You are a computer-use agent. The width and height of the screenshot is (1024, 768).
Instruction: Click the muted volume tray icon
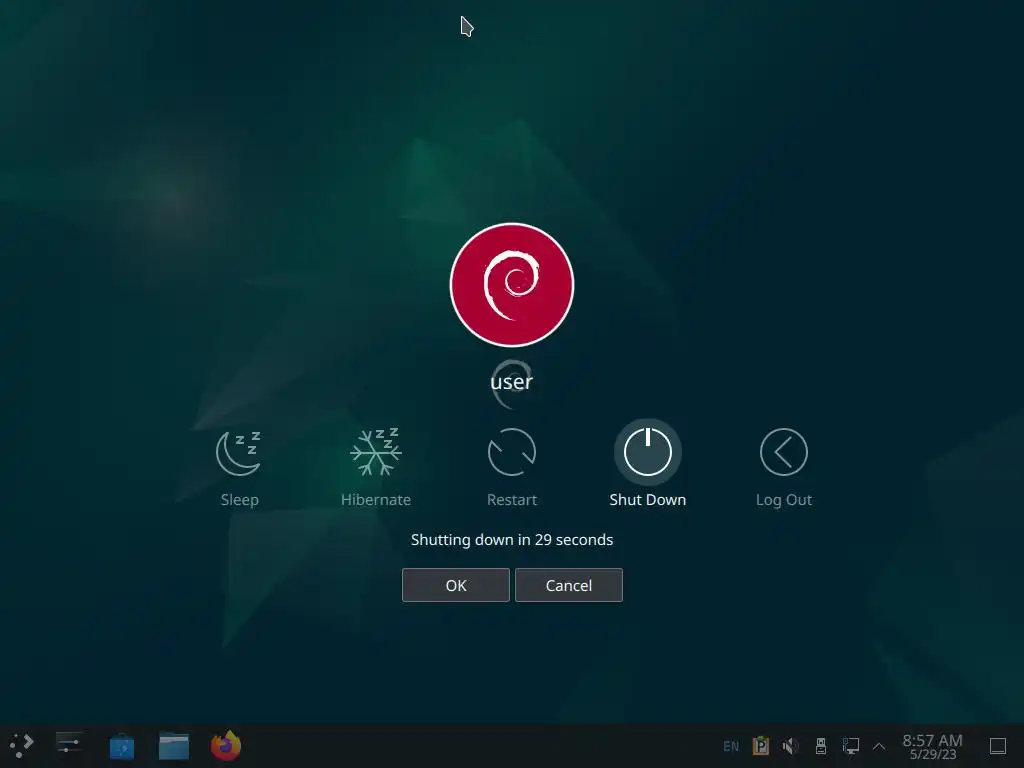click(x=790, y=746)
